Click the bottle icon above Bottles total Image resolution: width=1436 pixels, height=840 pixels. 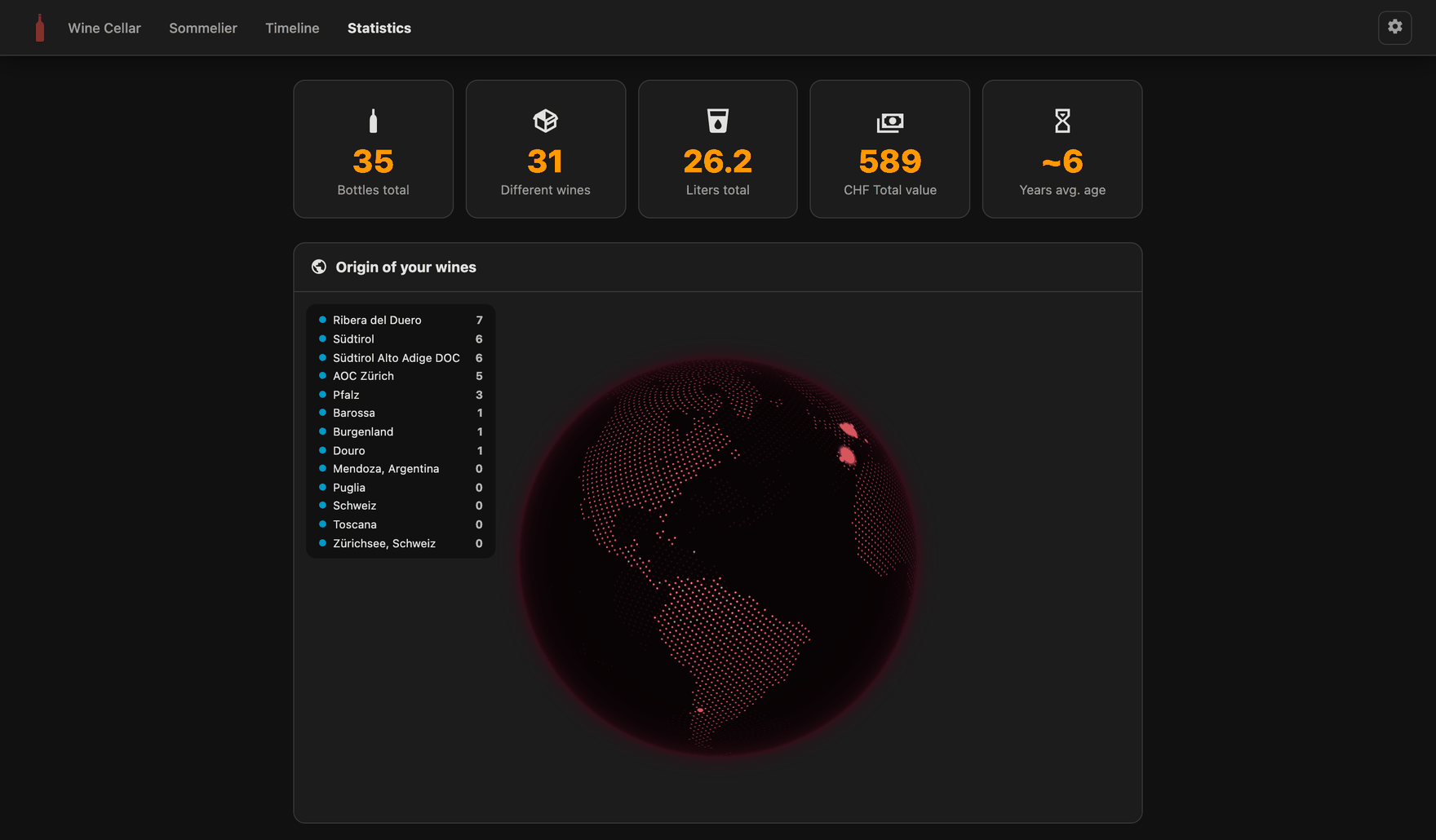point(373,121)
